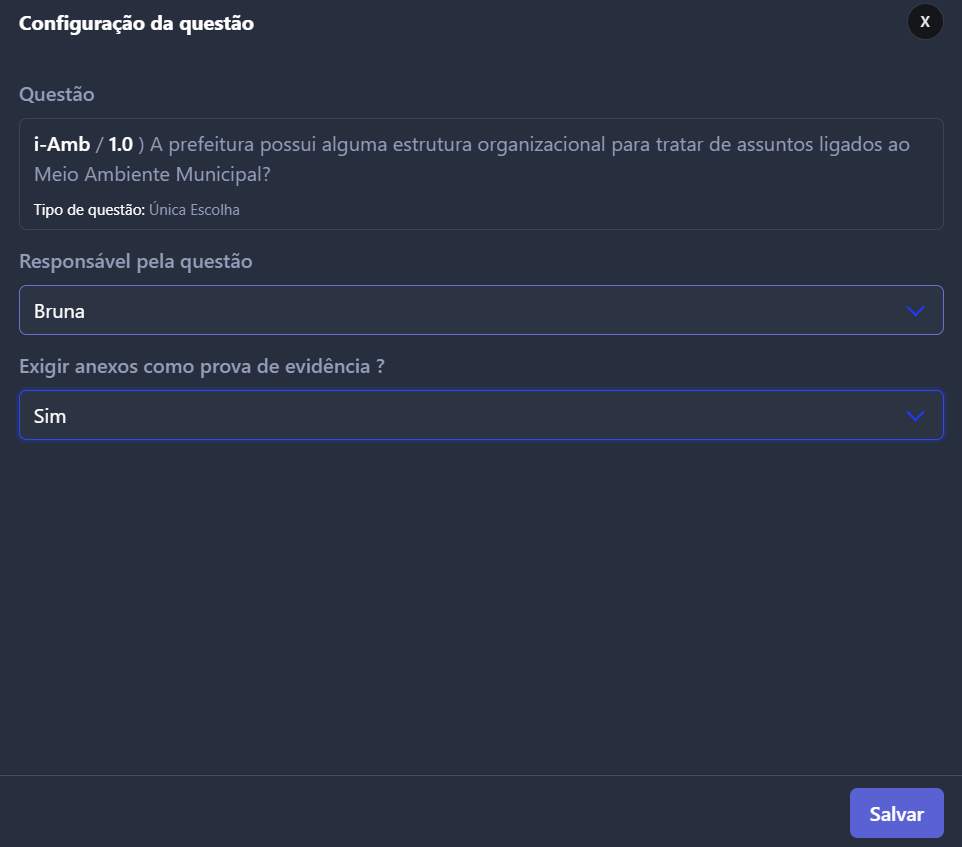Click the Responsável pela questão label
Viewport: 962px width, 847px height.
point(136,262)
